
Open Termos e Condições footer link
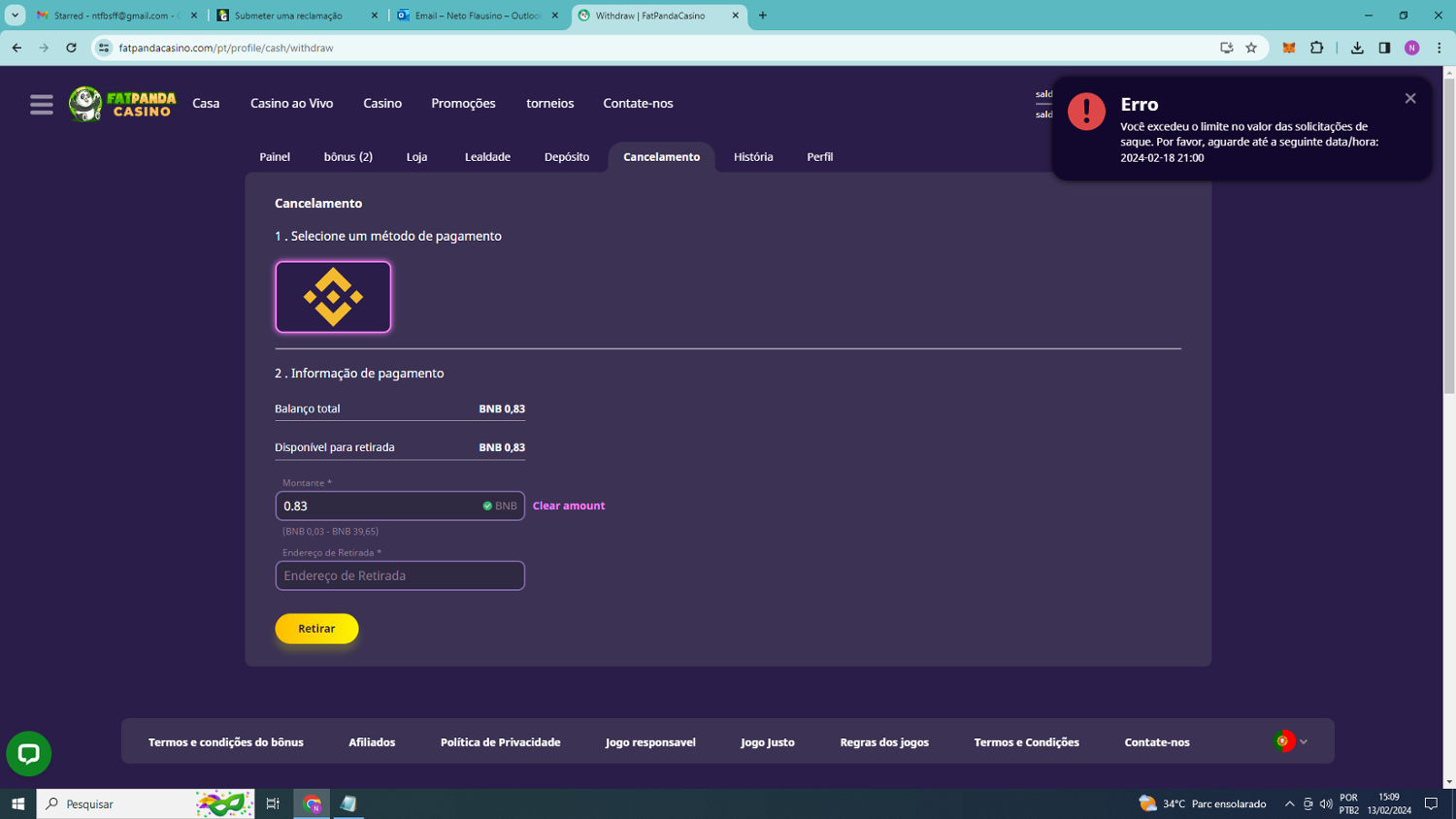pos(1026,742)
